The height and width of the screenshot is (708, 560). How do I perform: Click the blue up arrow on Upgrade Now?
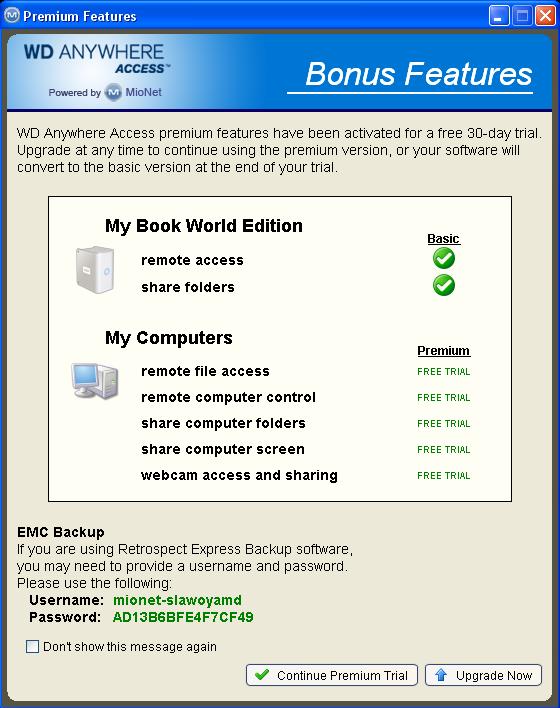[441, 675]
